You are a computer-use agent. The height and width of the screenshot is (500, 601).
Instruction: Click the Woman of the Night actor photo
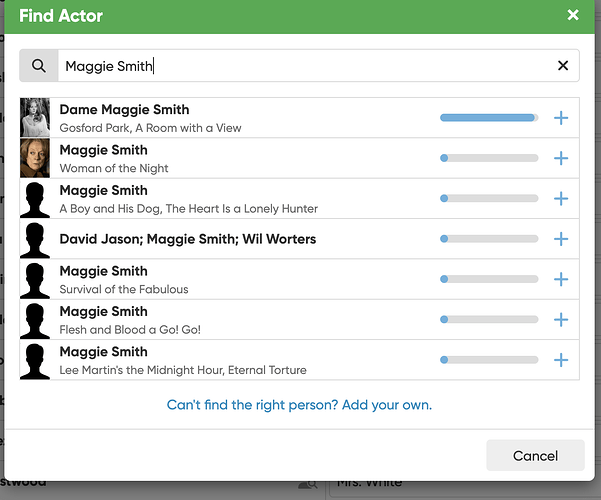(x=35, y=158)
